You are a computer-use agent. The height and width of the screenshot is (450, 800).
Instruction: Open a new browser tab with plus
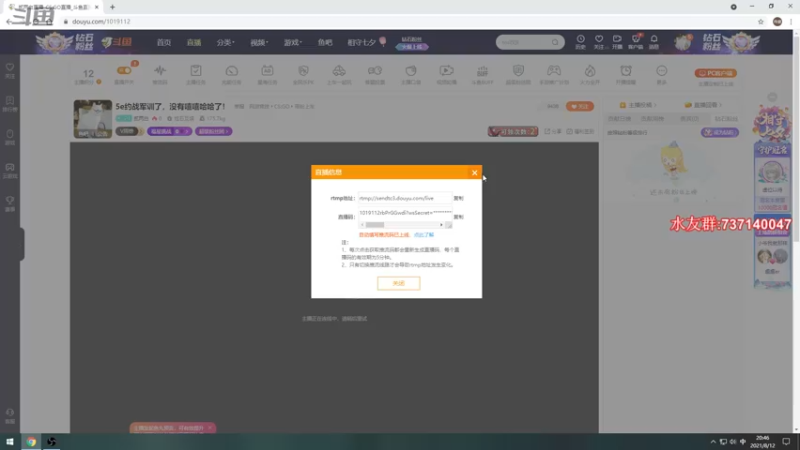pyautogui.click(x=112, y=7)
